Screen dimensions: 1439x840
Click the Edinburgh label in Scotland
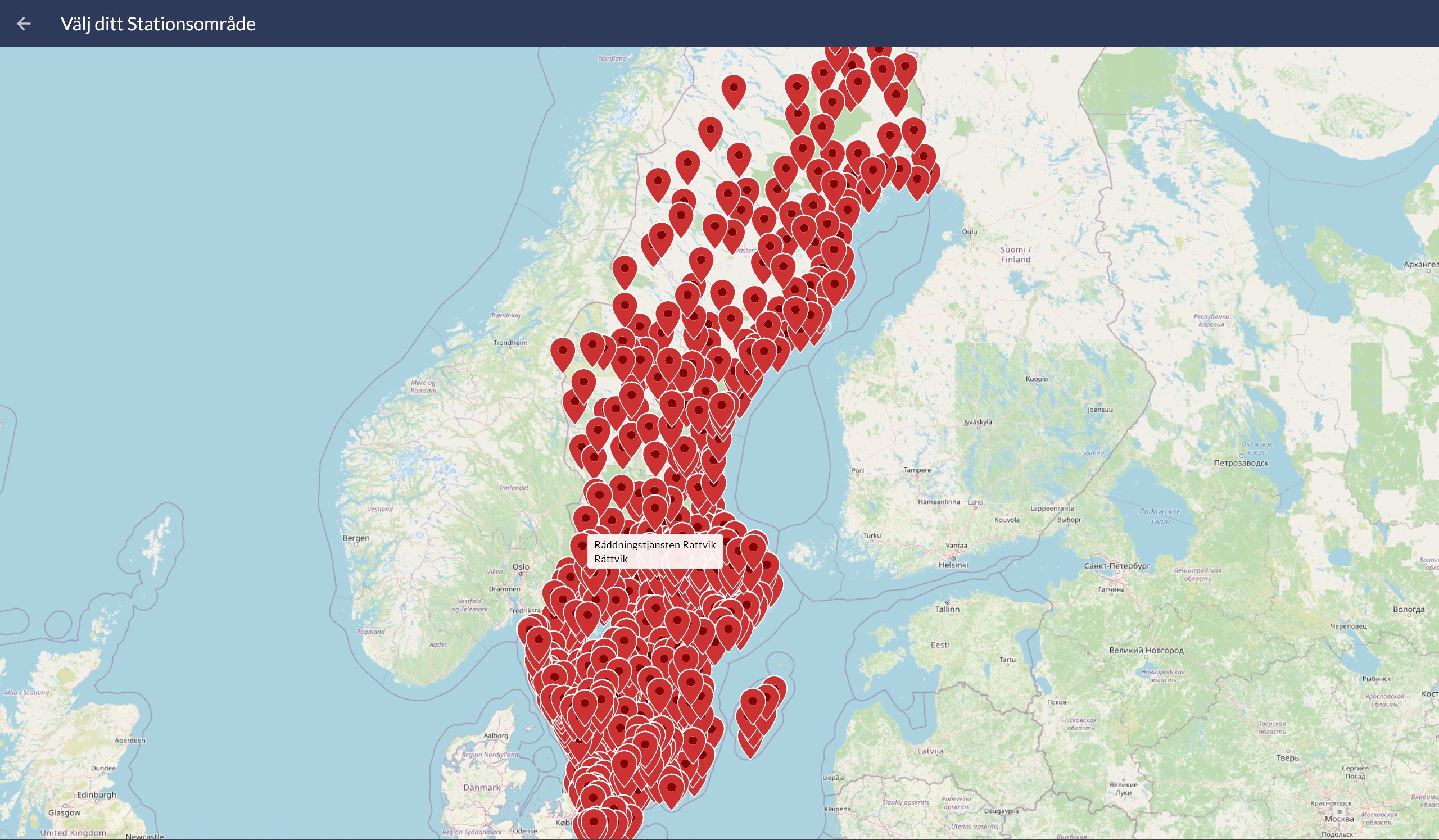tap(97, 794)
